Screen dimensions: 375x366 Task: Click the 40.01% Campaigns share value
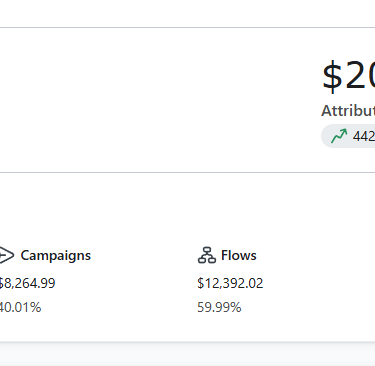point(20,307)
